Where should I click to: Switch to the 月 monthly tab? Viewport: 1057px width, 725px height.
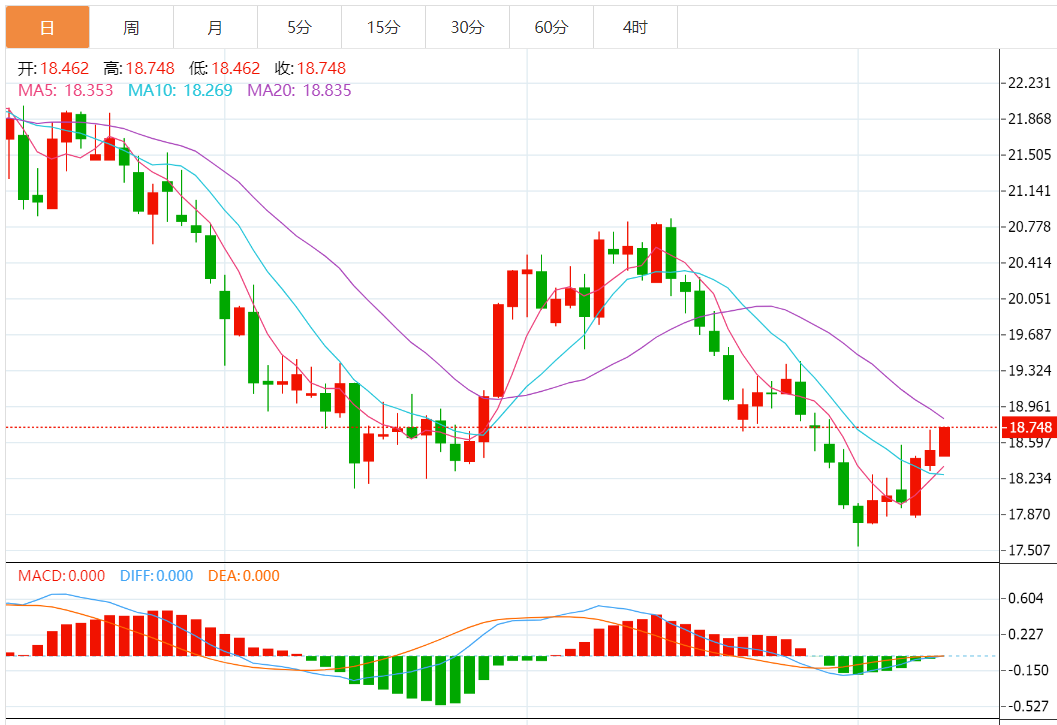(x=215, y=27)
